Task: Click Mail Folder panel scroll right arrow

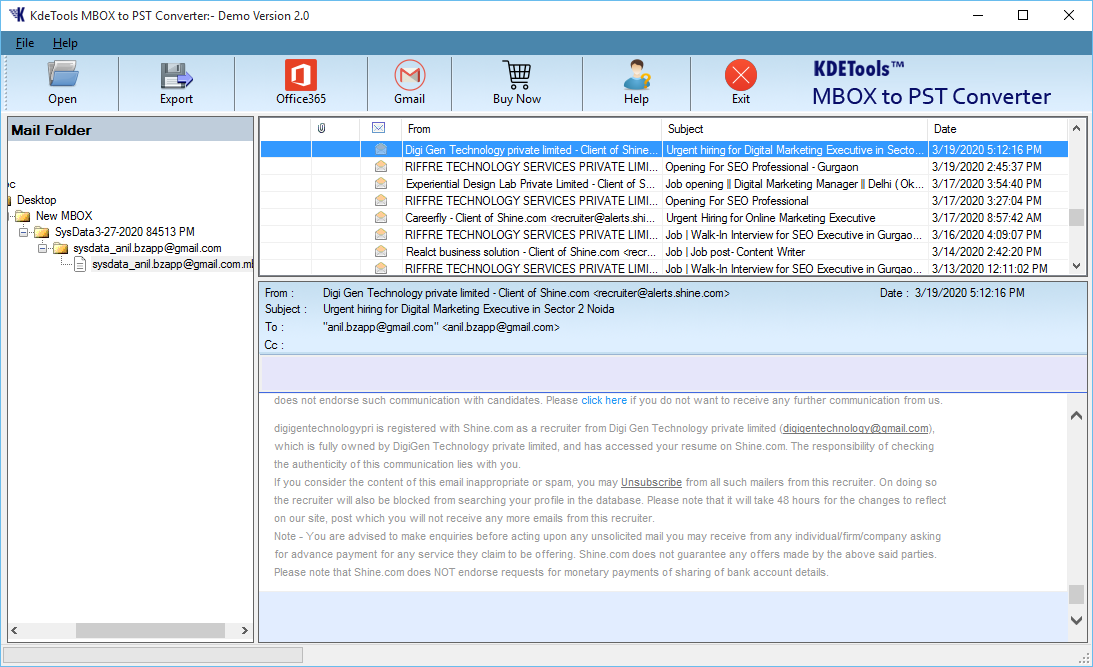Action: pos(245,630)
